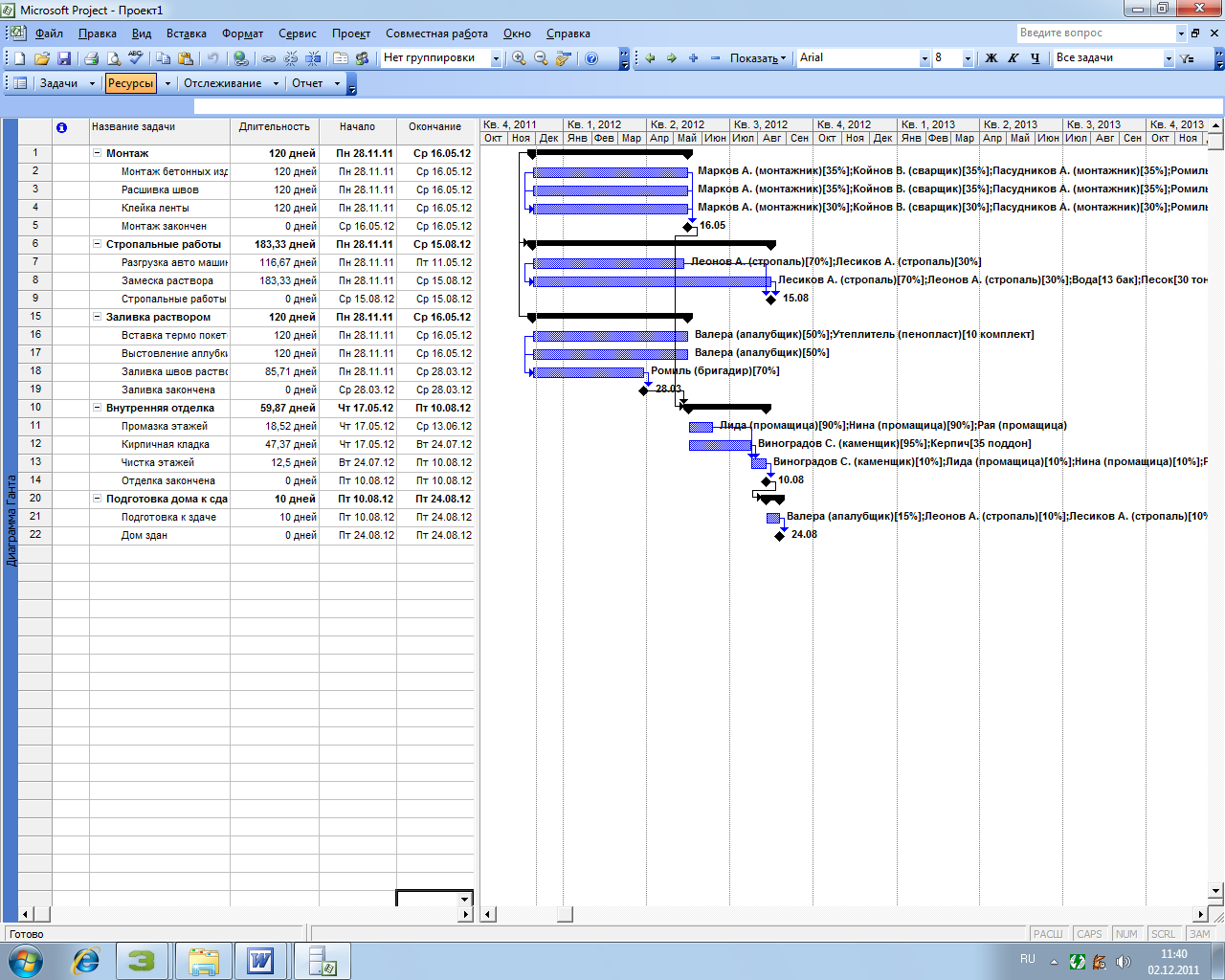1225x980 pixels.
Task: Select the 'Кирпичная кладка' task cell
Action: pos(160,444)
